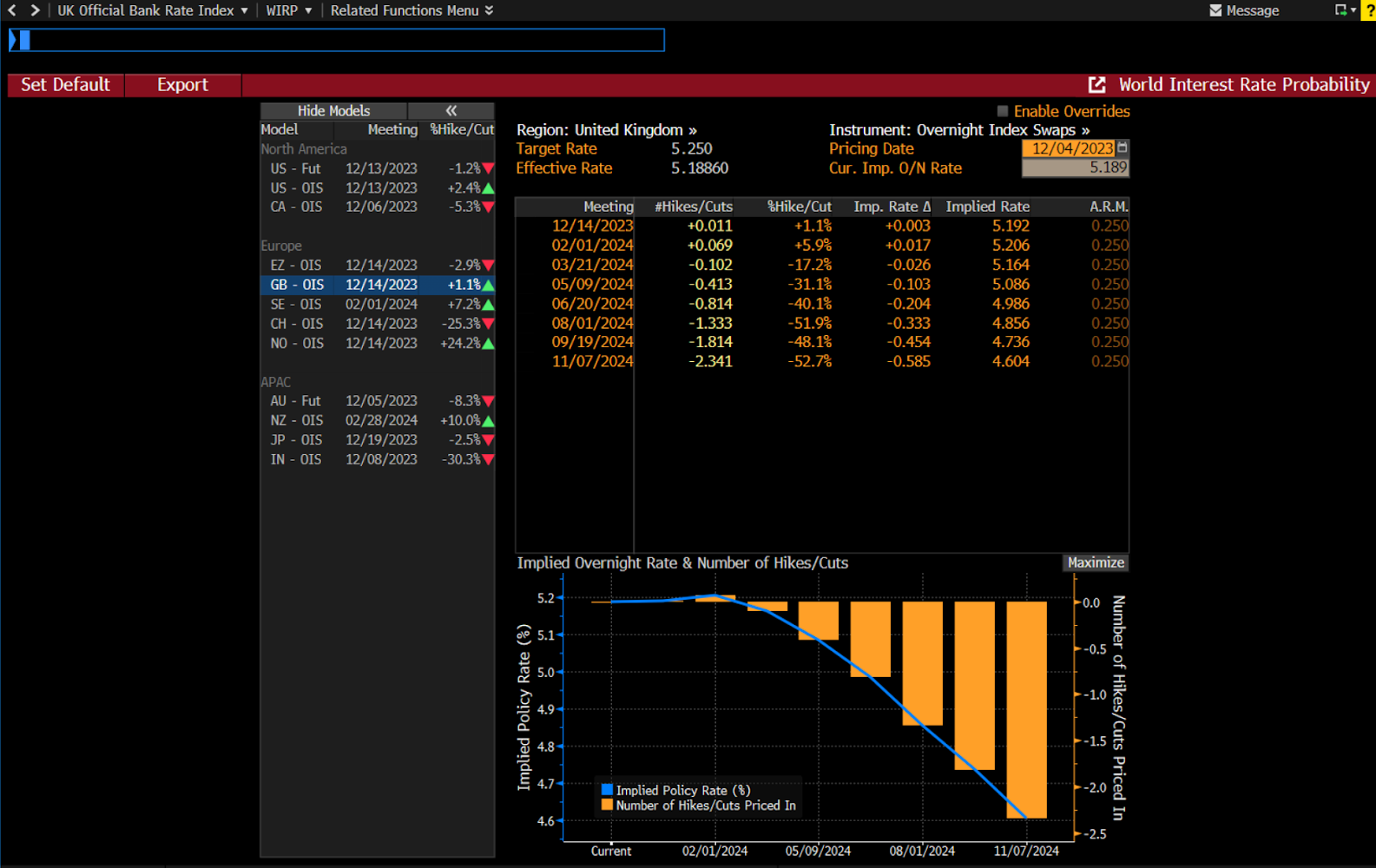Click the yellow help question mark
The image size is (1376, 868).
tap(1368, 10)
